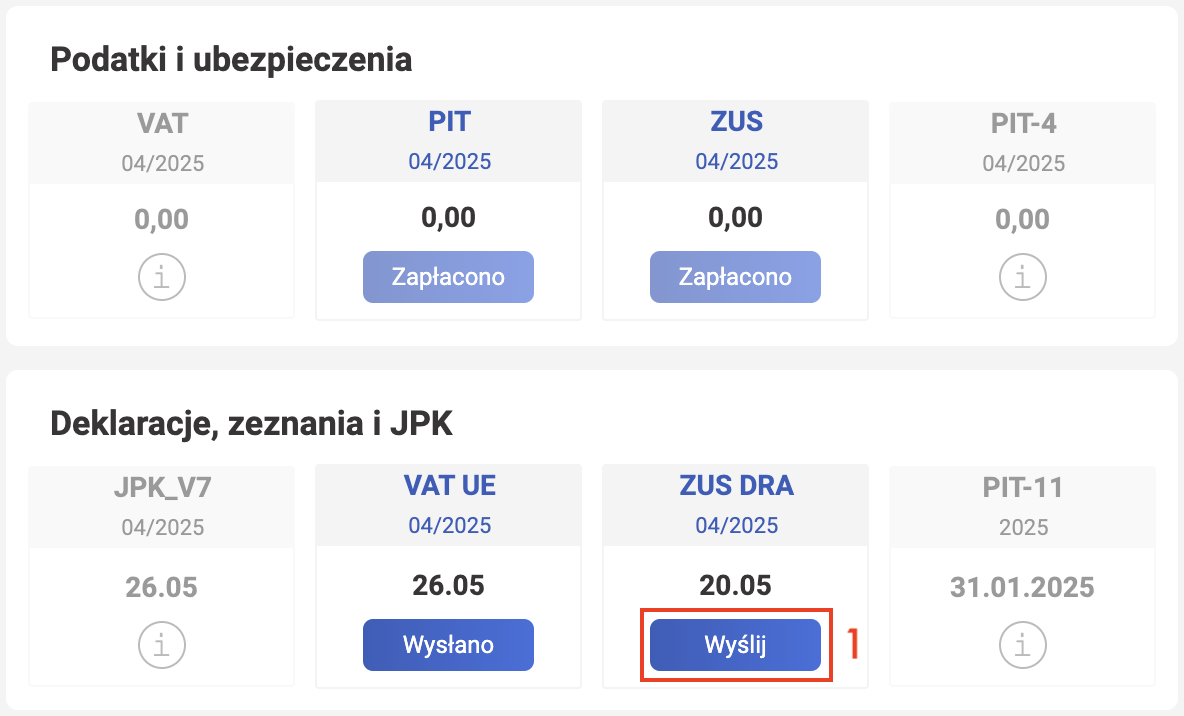Show info for JPK_V7 declaration
The height and width of the screenshot is (716, 1184).
[162, 645]
